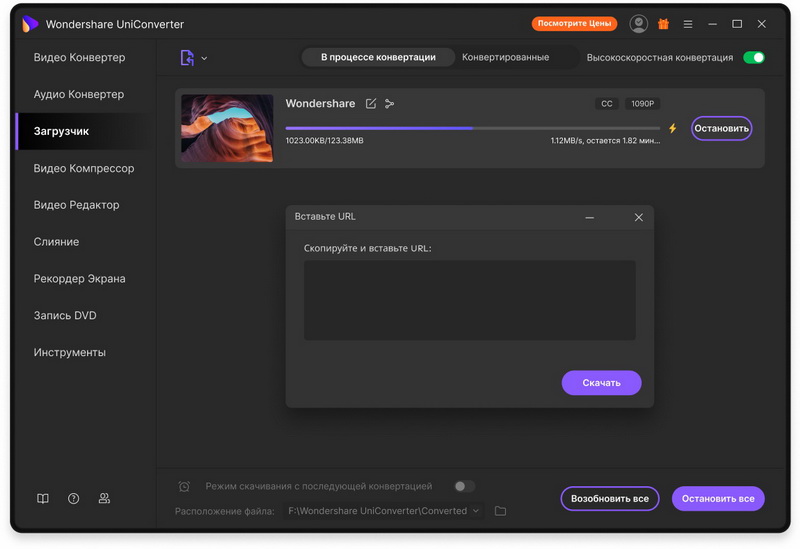Screen dimensions: 800x549
Task: Click the CC subtitles badge
Action: 606,104
